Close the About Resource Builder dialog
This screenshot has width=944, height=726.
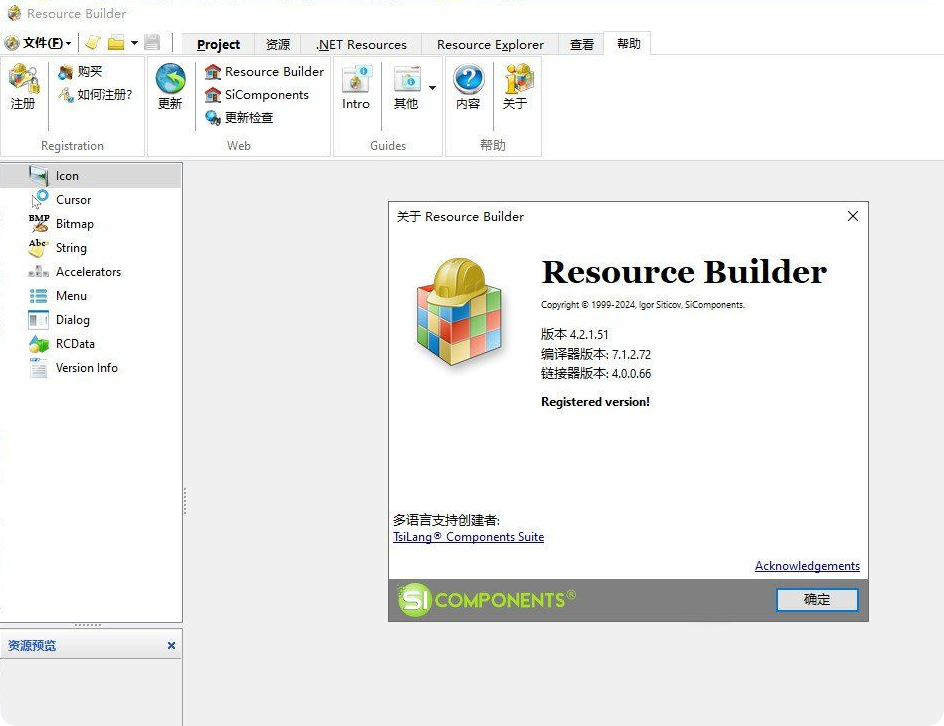pos(852,216)
